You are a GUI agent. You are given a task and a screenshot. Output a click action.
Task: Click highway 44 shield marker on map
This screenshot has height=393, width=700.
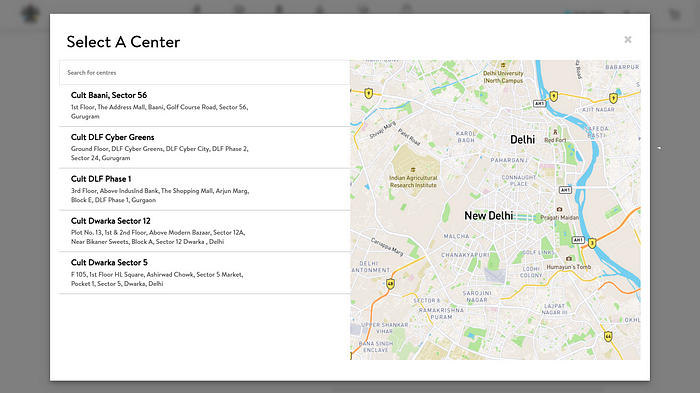point(608,336)
